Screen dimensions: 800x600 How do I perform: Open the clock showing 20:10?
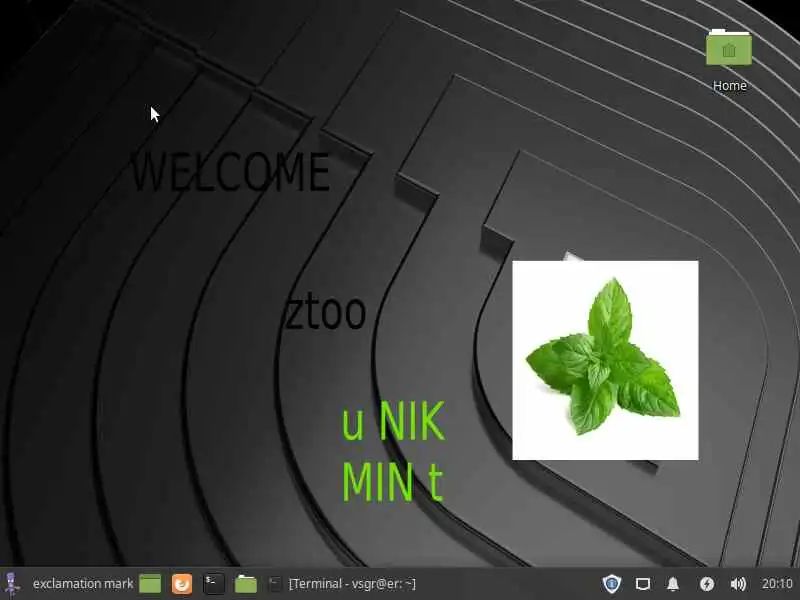pyautogui.click(x=777, y=584)
